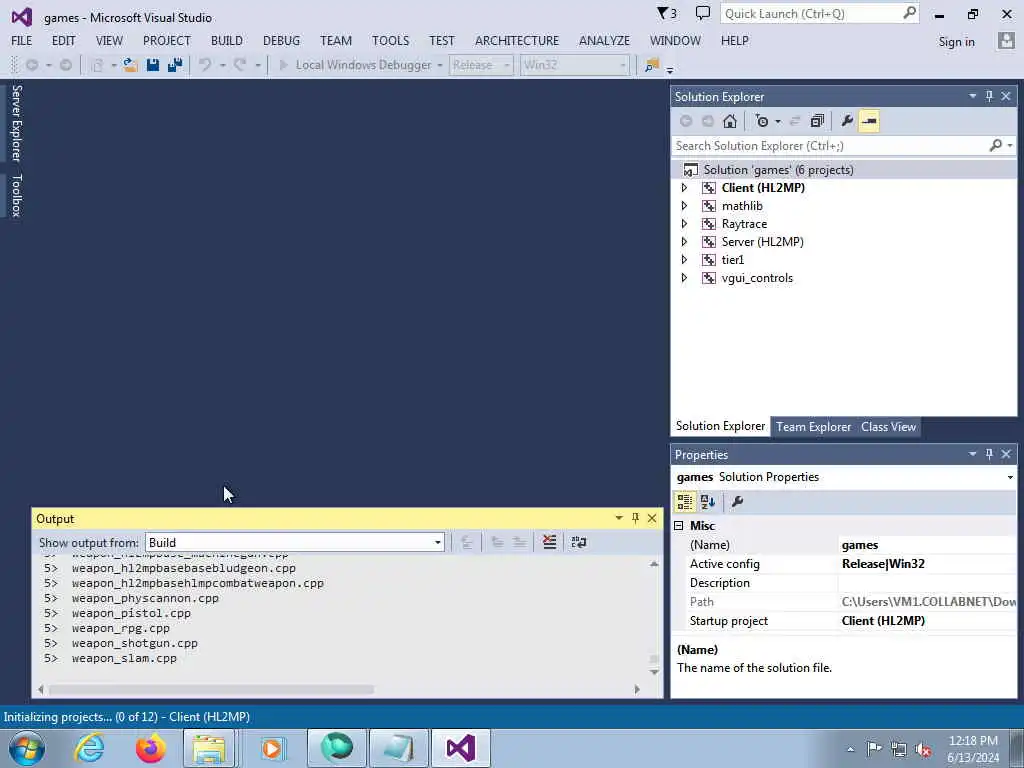Sort Properties alphabetically
The width and height of the screenshot is (1024, 768).
point(708,502)
